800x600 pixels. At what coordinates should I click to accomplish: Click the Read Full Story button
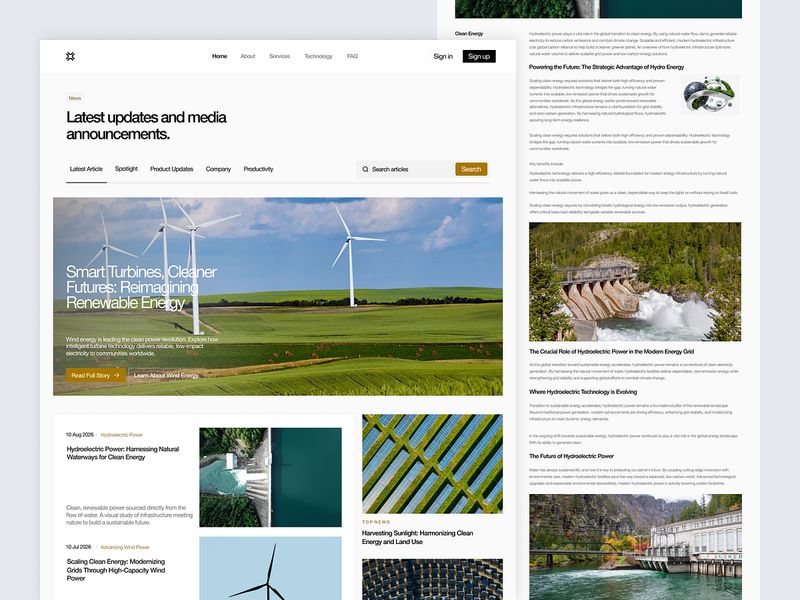(x=96, y=375)
